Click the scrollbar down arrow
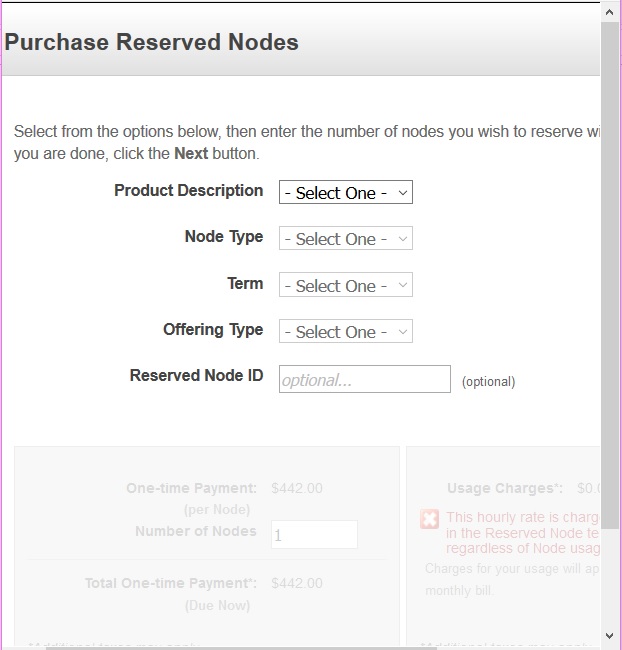The image size is (622, 650). pos(610,636)
